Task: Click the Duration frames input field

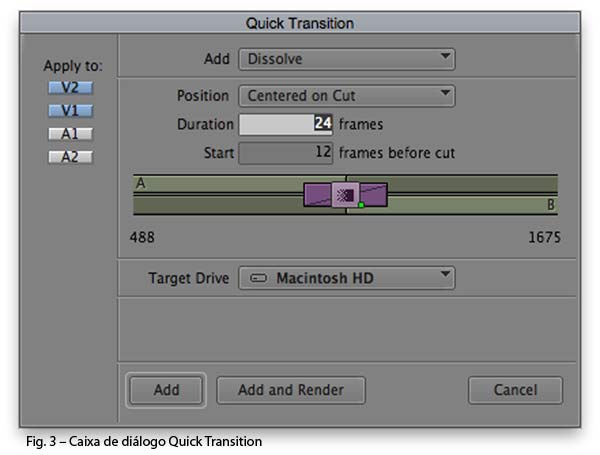Action: coord(285,125)
